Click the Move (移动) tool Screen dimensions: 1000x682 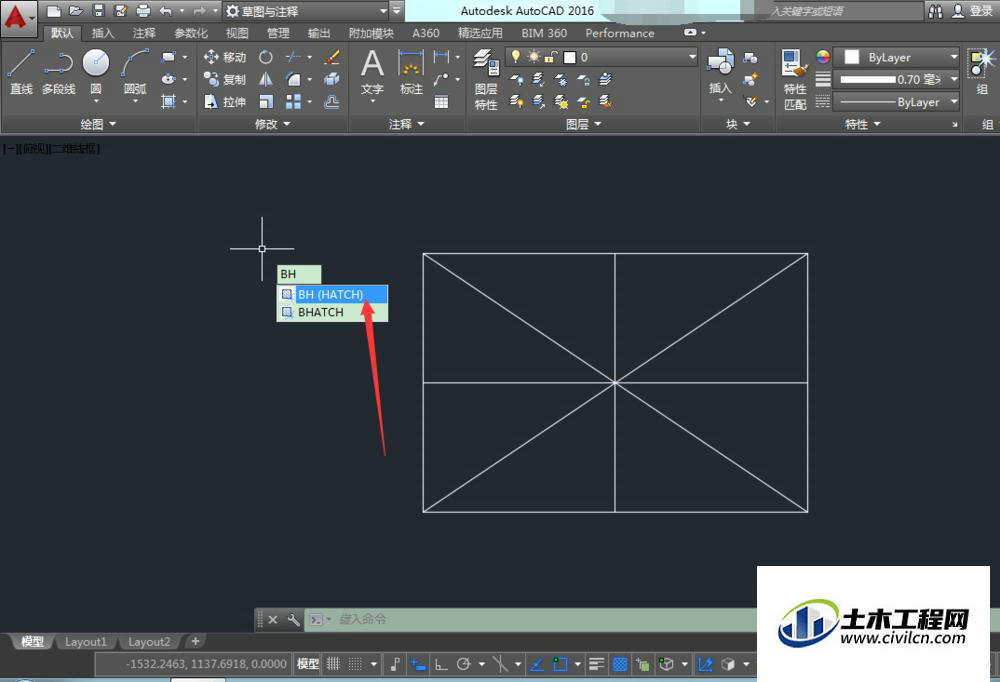(x=224, y=57)
